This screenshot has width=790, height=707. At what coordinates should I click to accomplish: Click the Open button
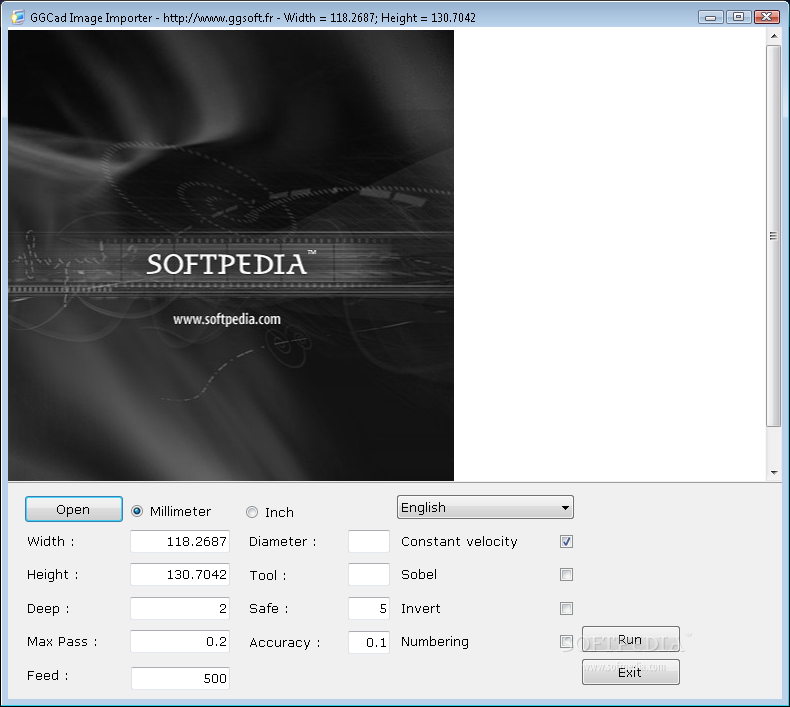click(x=74, y=509)
